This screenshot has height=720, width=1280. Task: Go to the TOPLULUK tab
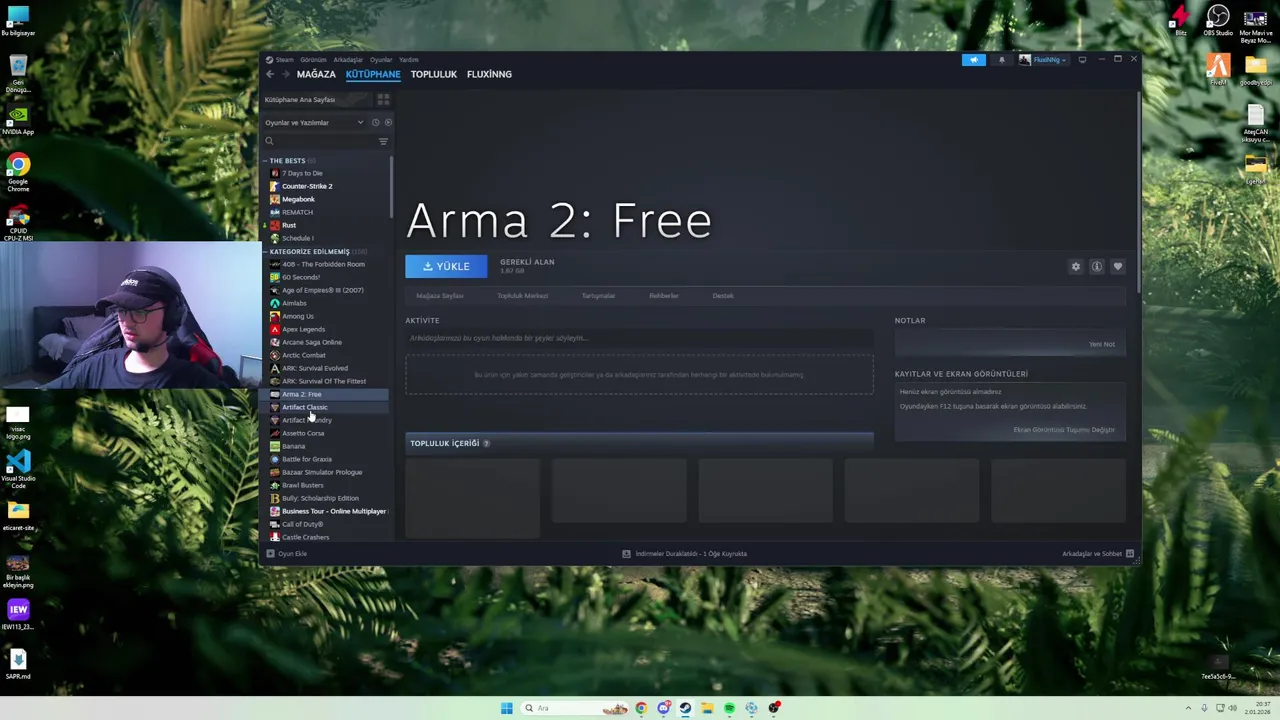[433, 74]
